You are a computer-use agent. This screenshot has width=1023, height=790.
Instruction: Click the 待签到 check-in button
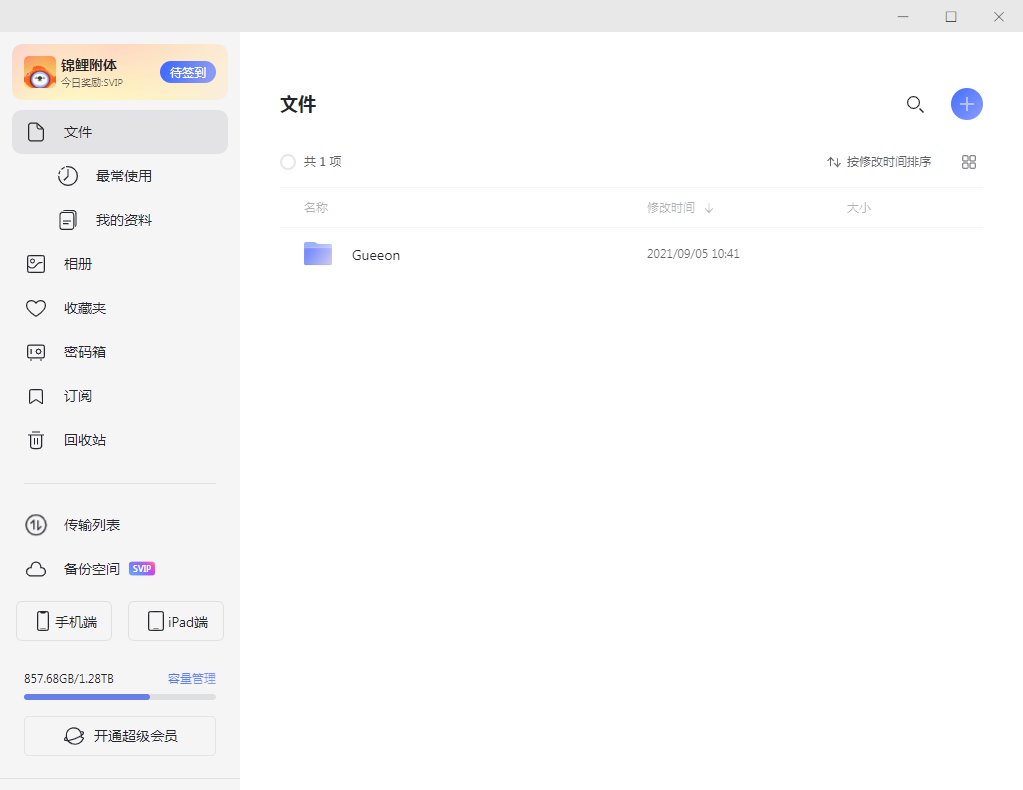coord(188,72)
